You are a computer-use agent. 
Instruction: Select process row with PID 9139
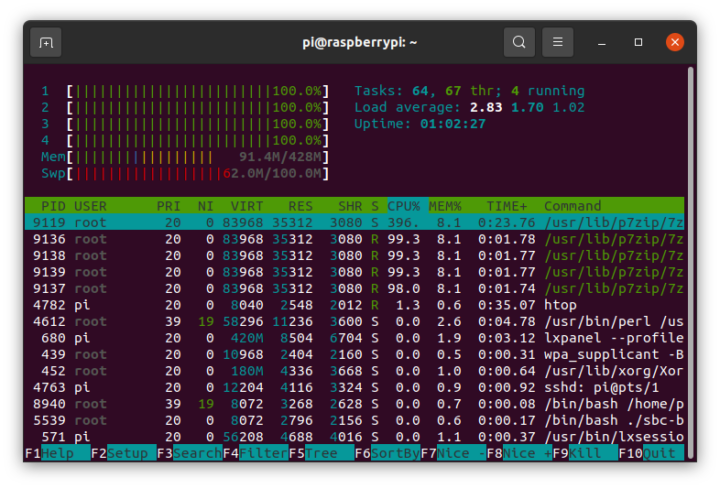(354, 272)
